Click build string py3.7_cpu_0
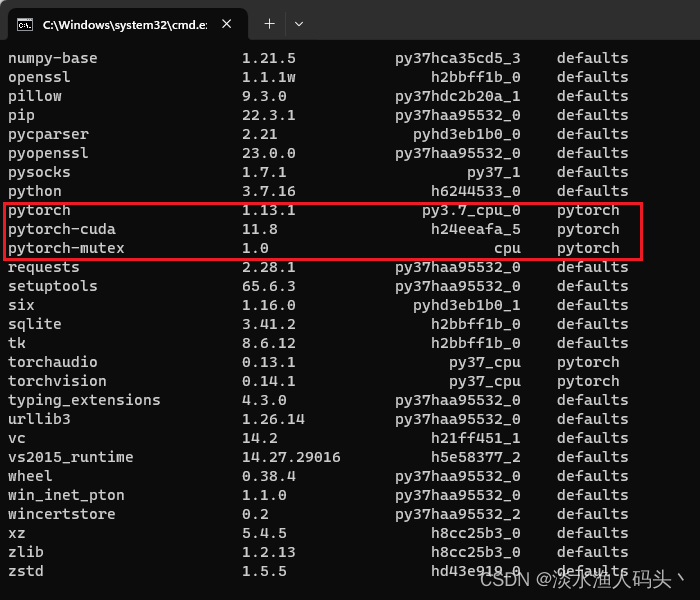The width and height of the screenshot is (700, 600). pos(471,211)
